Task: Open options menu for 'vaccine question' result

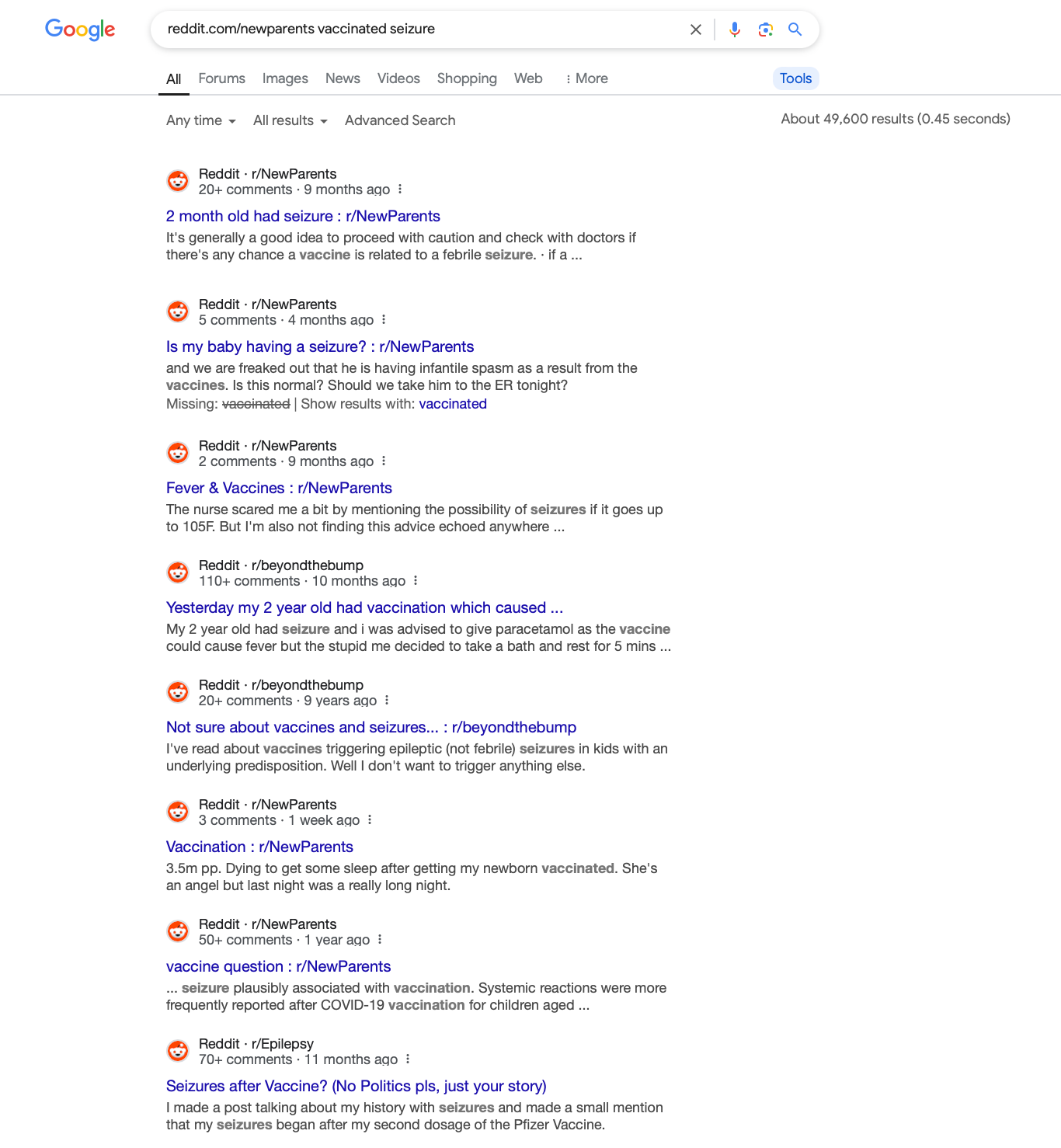Action: [x=380, y=940]
